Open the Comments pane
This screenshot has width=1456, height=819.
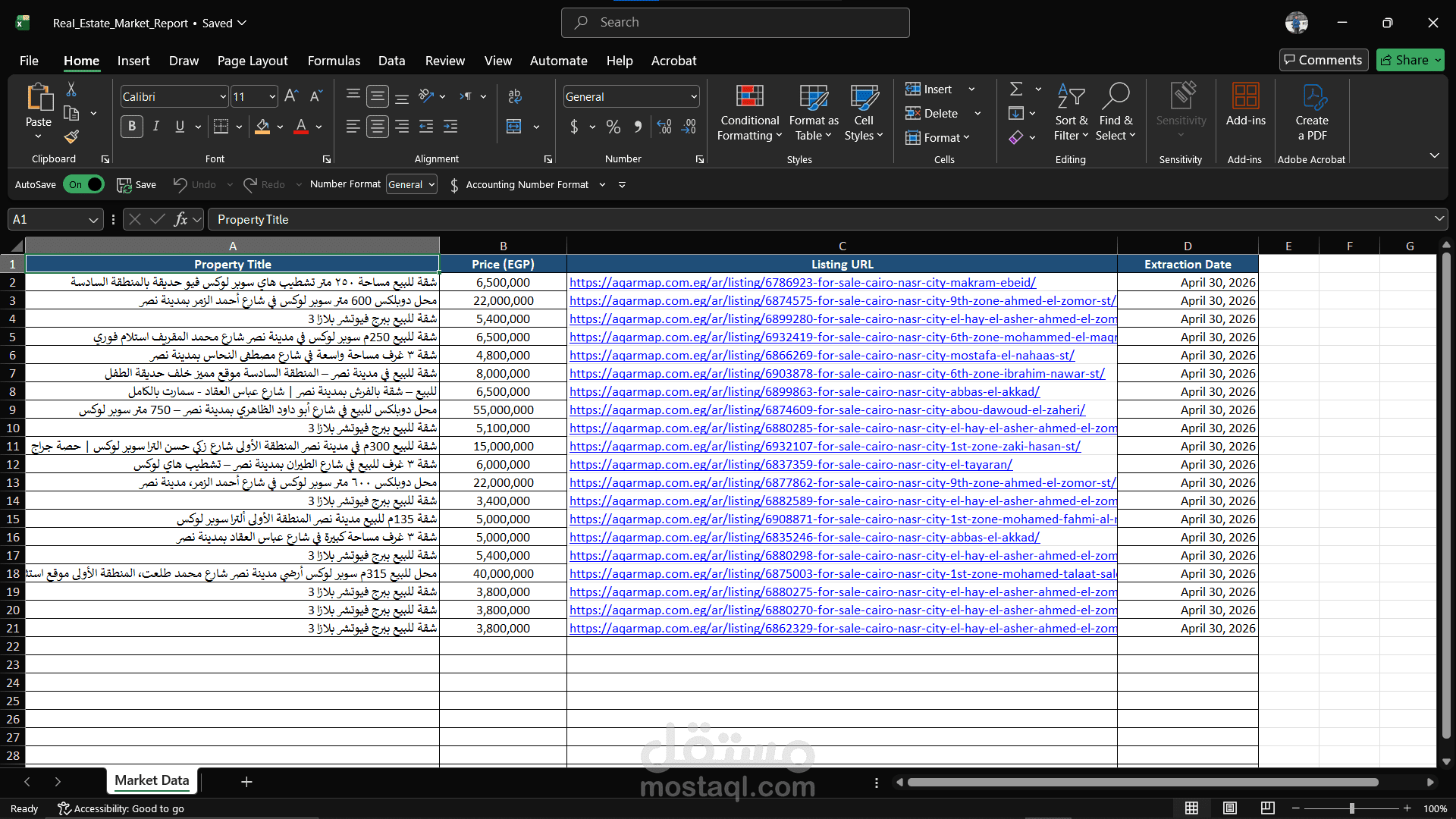(x=1323, y=60)
